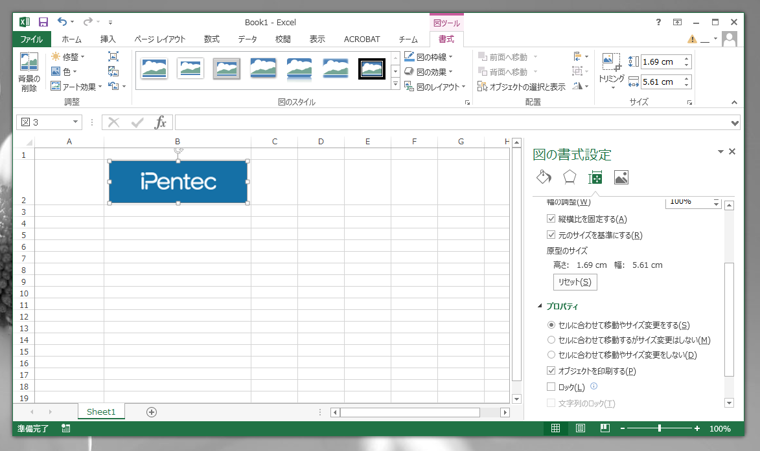
Task: Click the change picture icon
Action: coord(113,72)
